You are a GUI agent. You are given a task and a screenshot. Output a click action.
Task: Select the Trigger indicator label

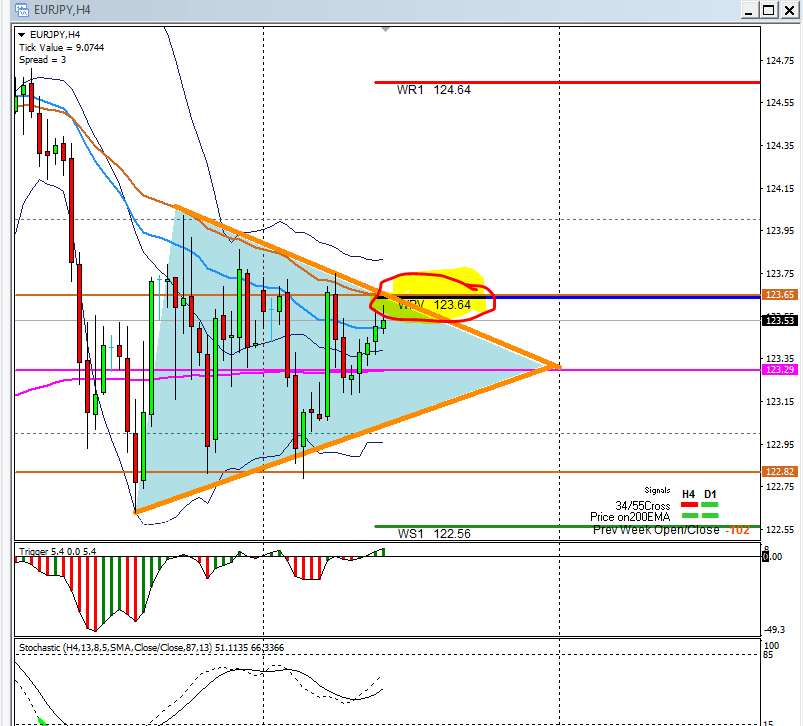[x=58, y=551]
